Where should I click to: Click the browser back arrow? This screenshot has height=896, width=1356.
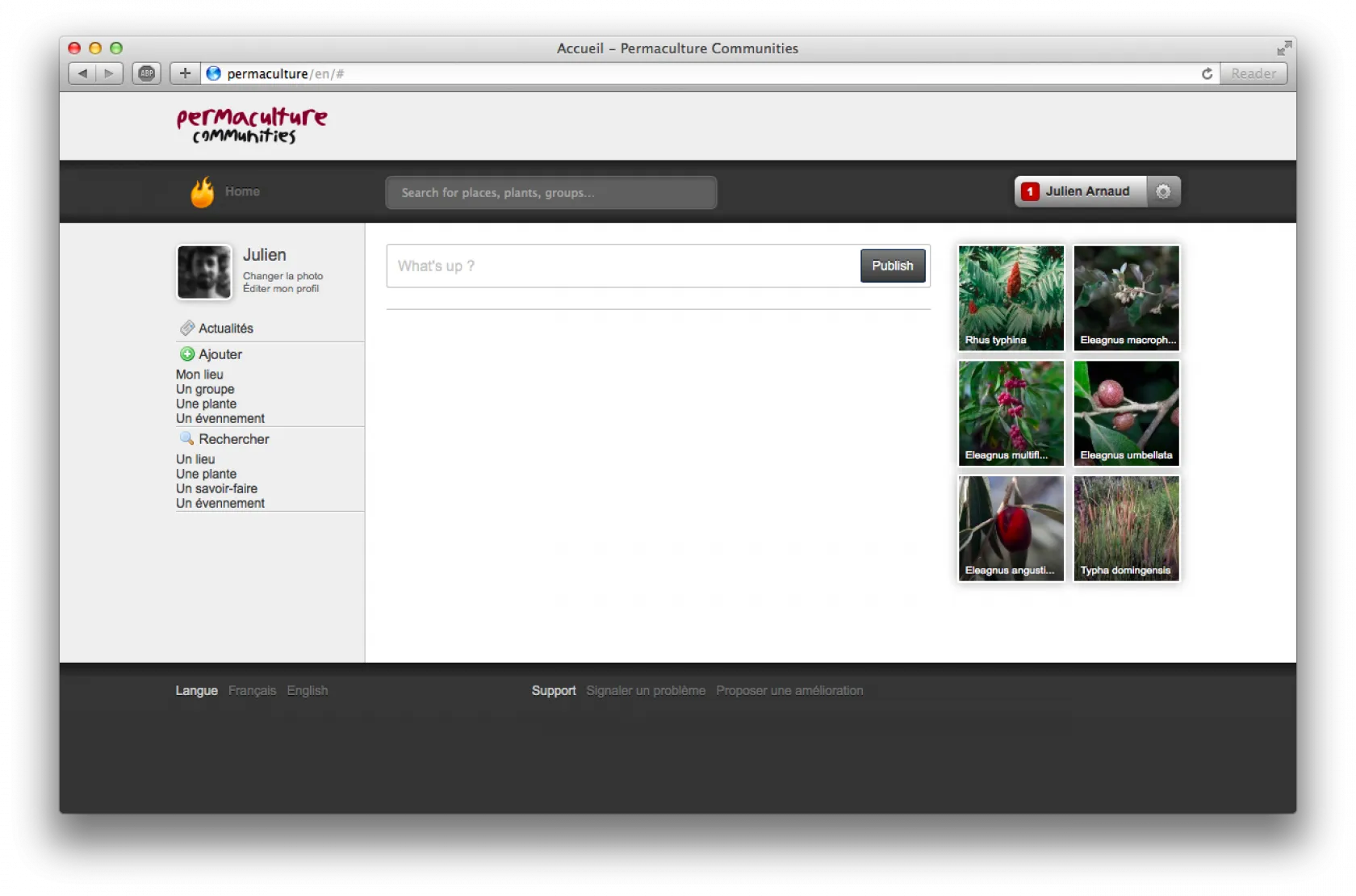(x=82, y=73)
